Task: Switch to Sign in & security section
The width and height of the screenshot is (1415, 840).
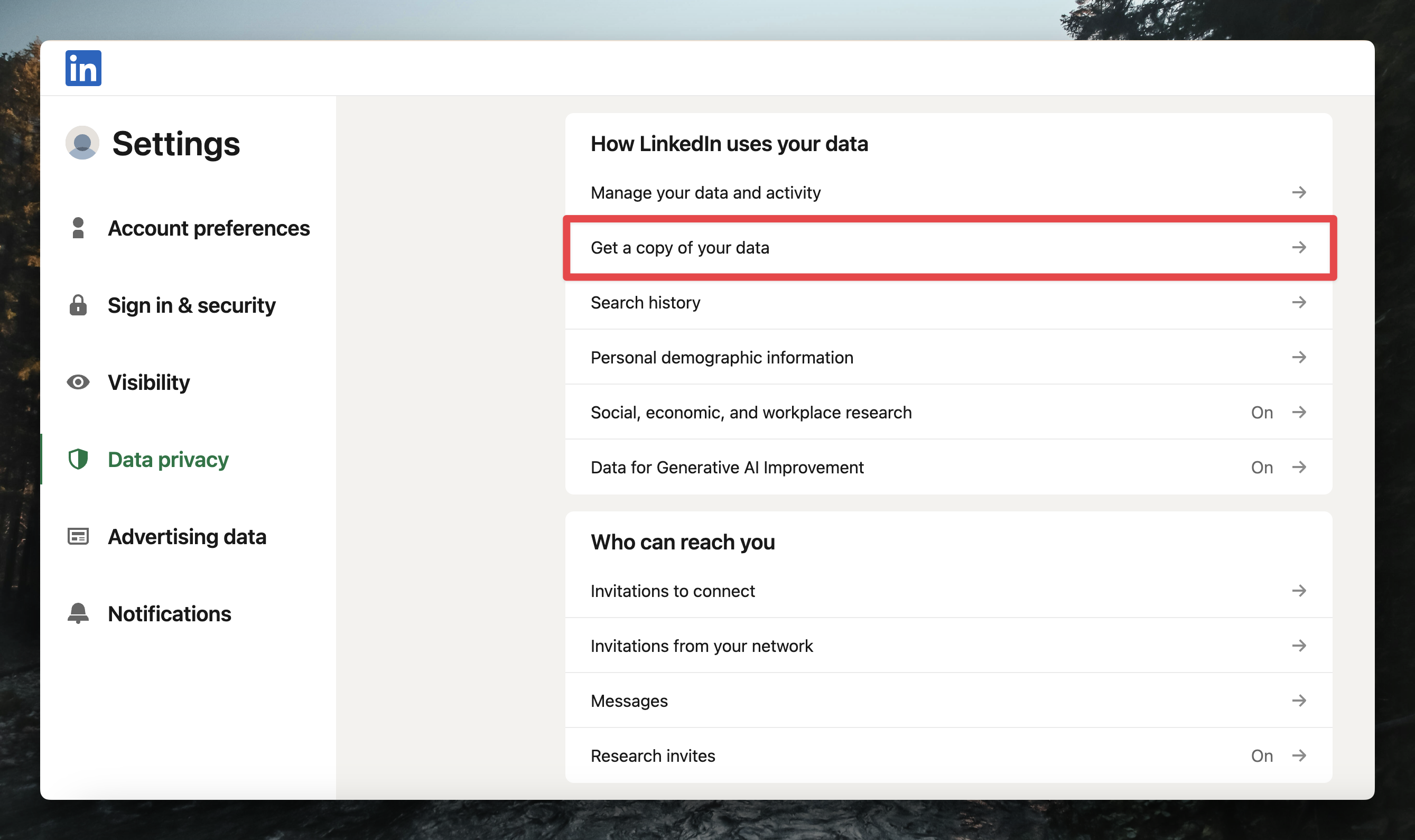Action: click(x=191, y=305)
